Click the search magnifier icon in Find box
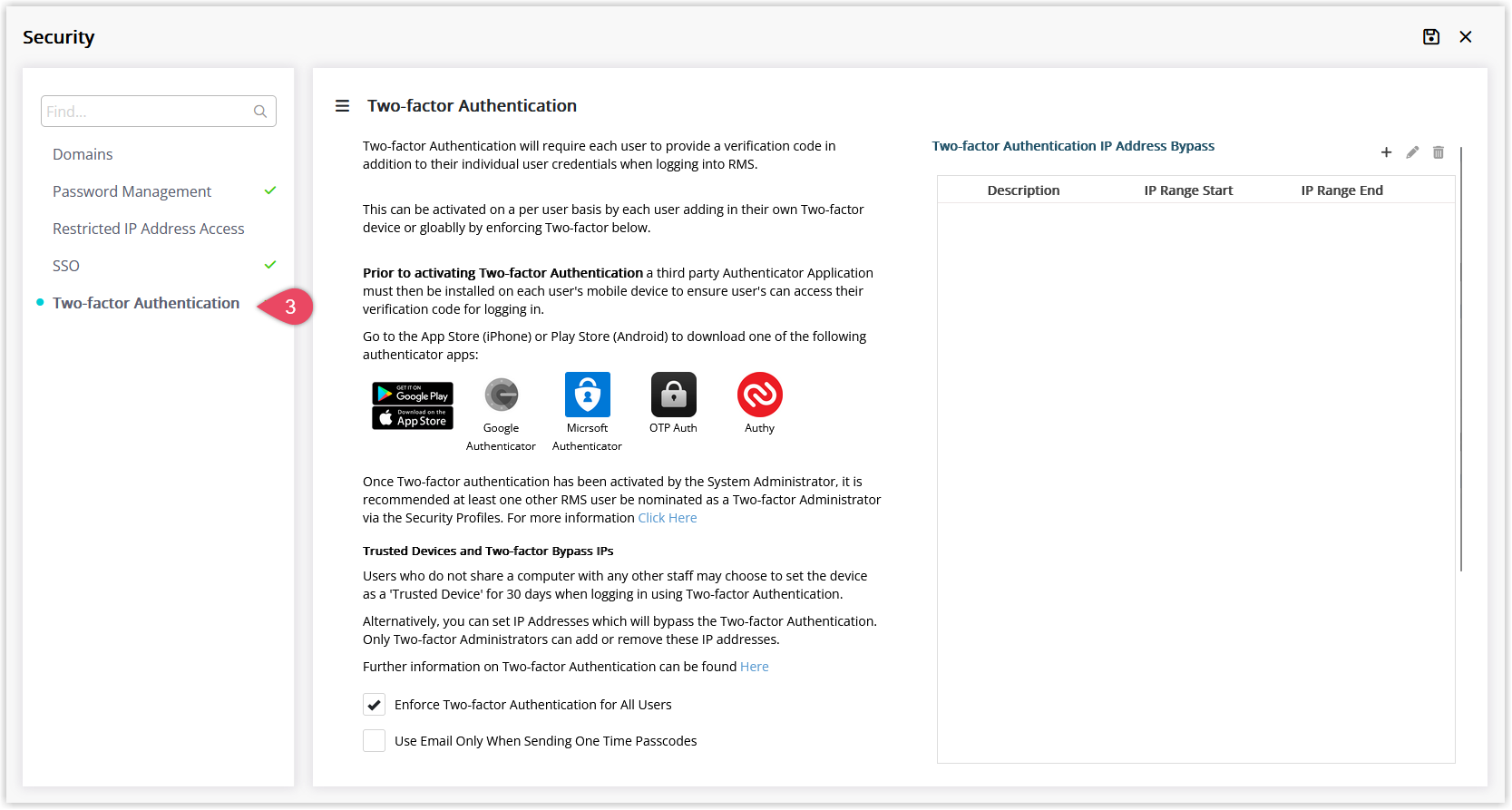This screenshot has width=1512, height=810. coord(260,112)
